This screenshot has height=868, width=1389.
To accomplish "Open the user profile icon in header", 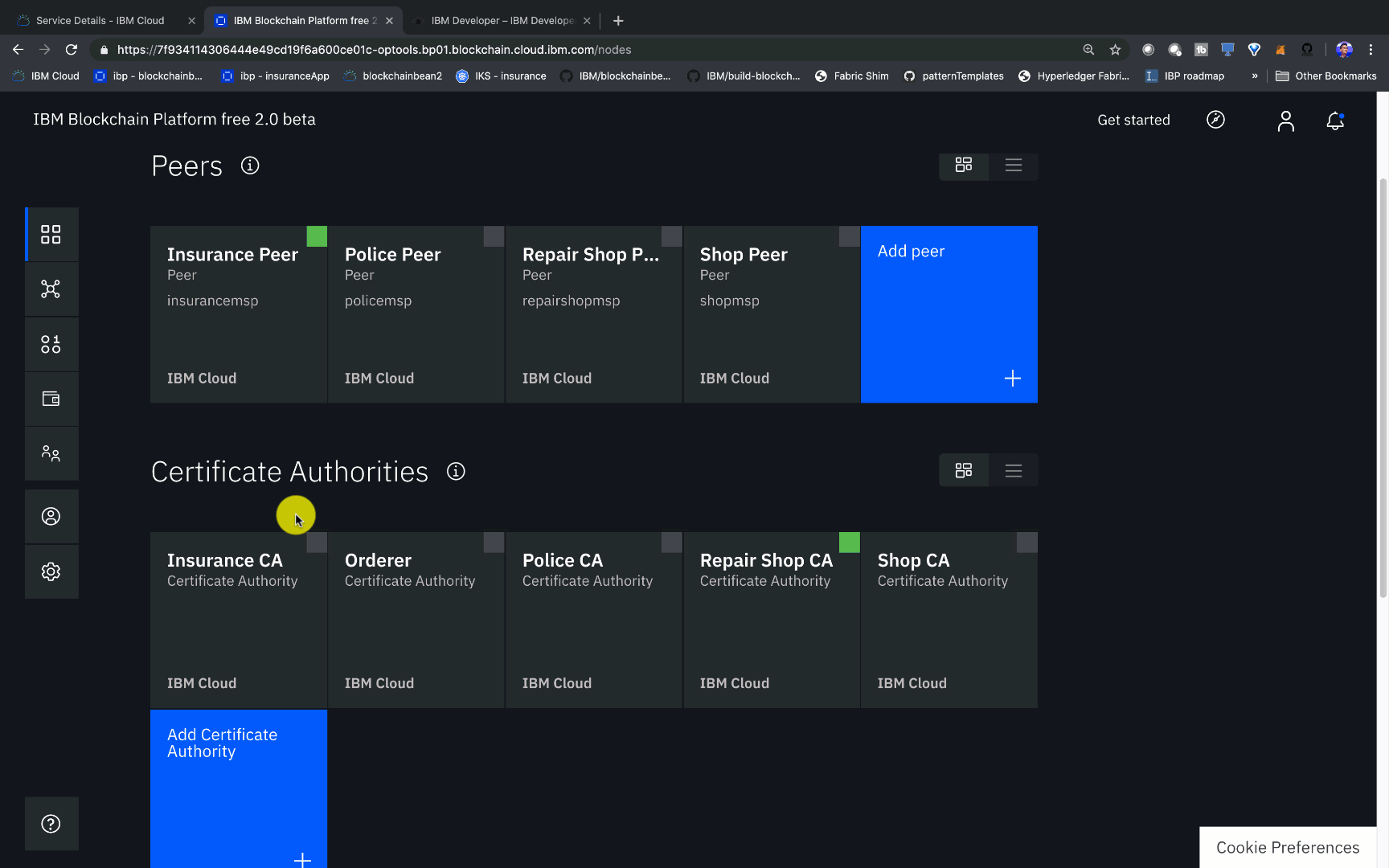I will [1286, 121].
